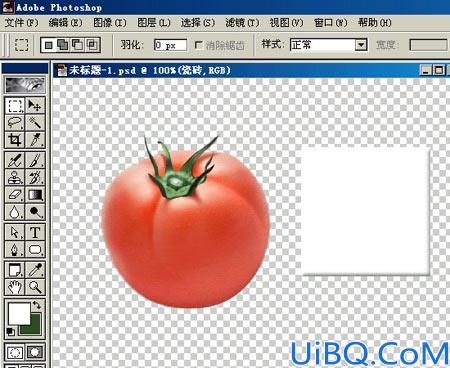This screenshot has height=368, width=450.
Task: Choose Intersect with Selection mode
Action: click(92, 45)
